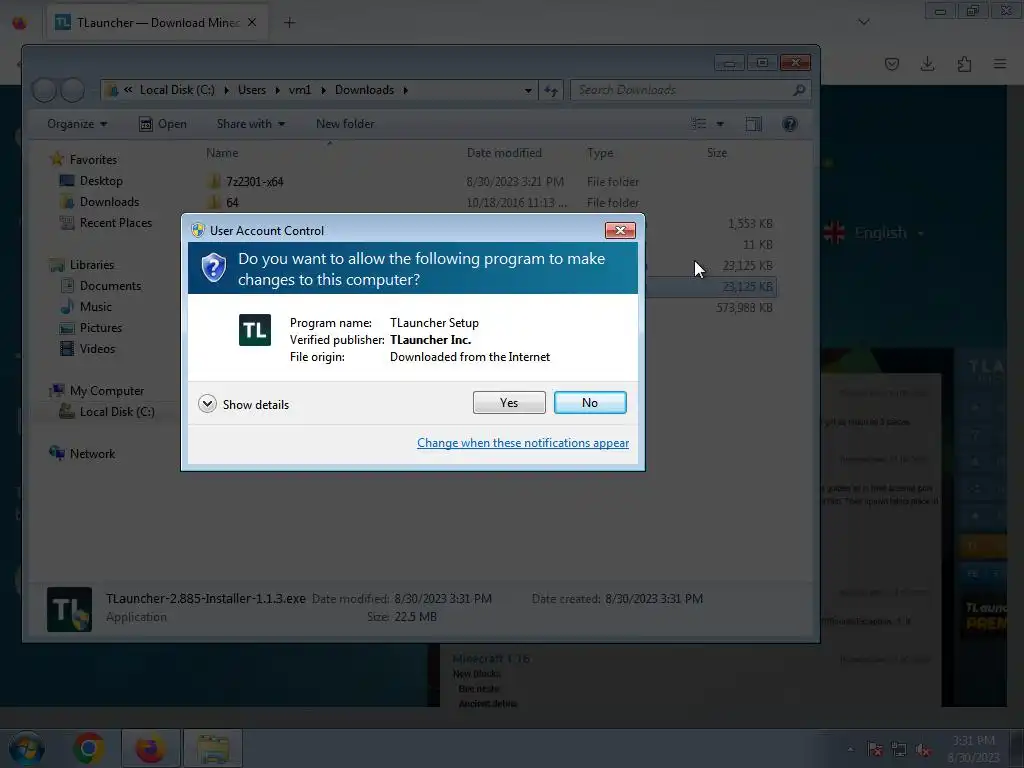Select Network in navigation pane
Screen dimensions: 1024x768
(92, 453)
